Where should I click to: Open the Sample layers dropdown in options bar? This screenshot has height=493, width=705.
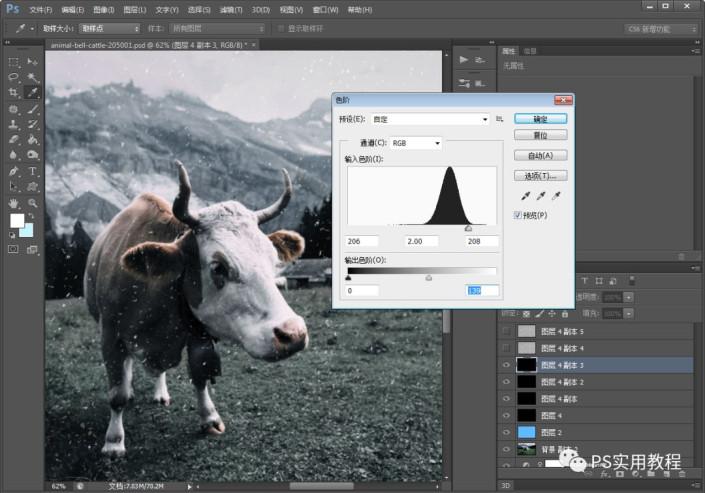pyautogui.click(x=218, y=29)
